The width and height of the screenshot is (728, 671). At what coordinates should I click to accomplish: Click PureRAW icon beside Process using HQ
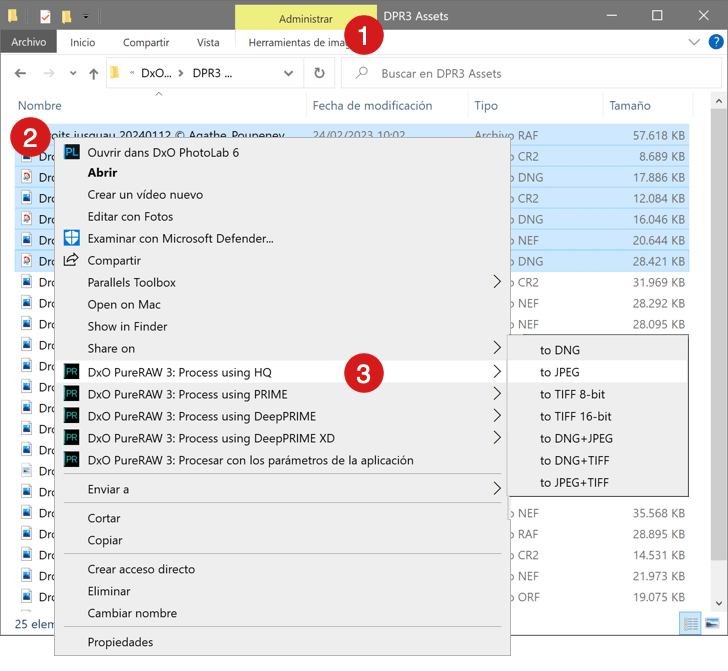point(72,371)
